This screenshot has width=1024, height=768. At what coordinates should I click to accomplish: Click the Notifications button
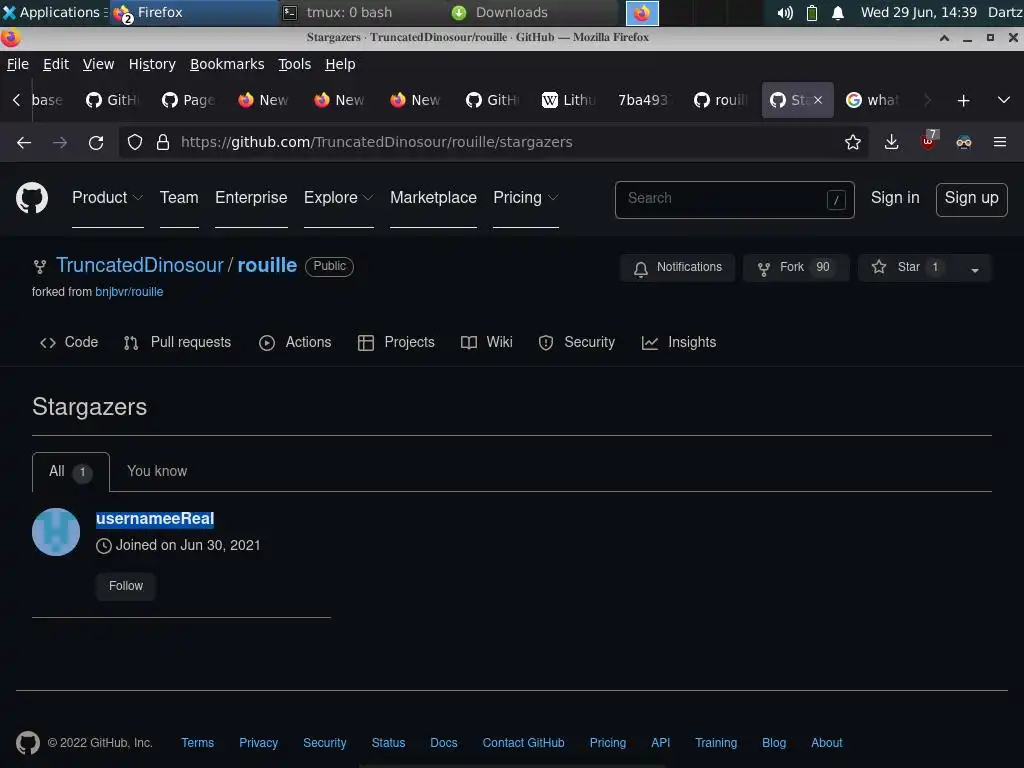[677, 268]
